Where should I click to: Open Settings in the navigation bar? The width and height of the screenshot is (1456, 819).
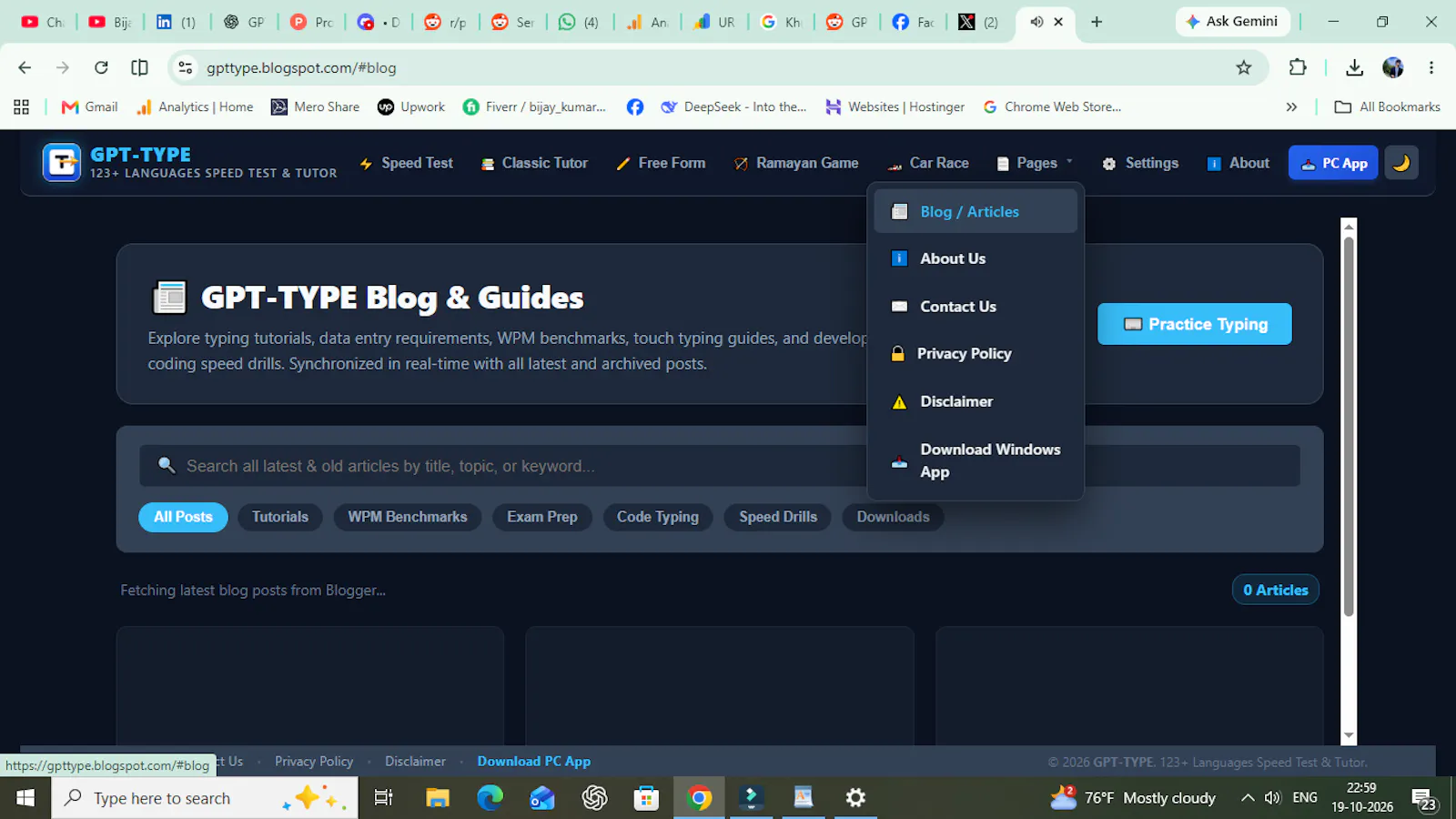pyautogui.click(x=1140, y=163)
